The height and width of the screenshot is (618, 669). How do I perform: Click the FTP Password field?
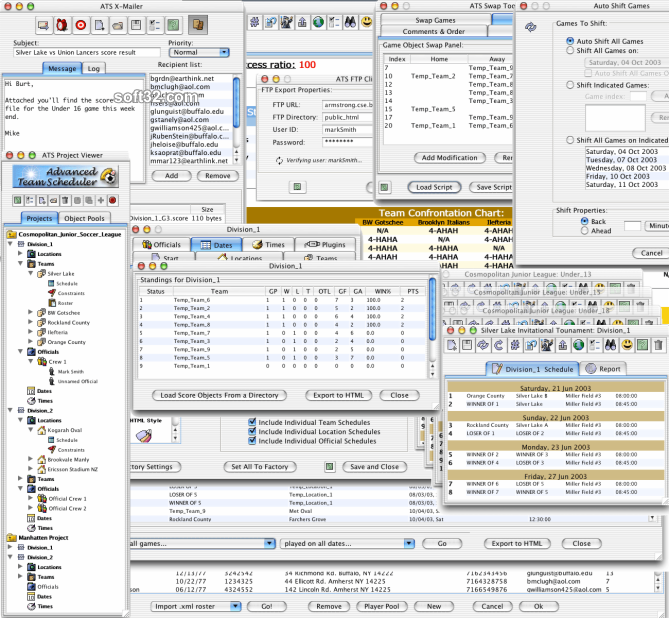click(x=347, y=142)
